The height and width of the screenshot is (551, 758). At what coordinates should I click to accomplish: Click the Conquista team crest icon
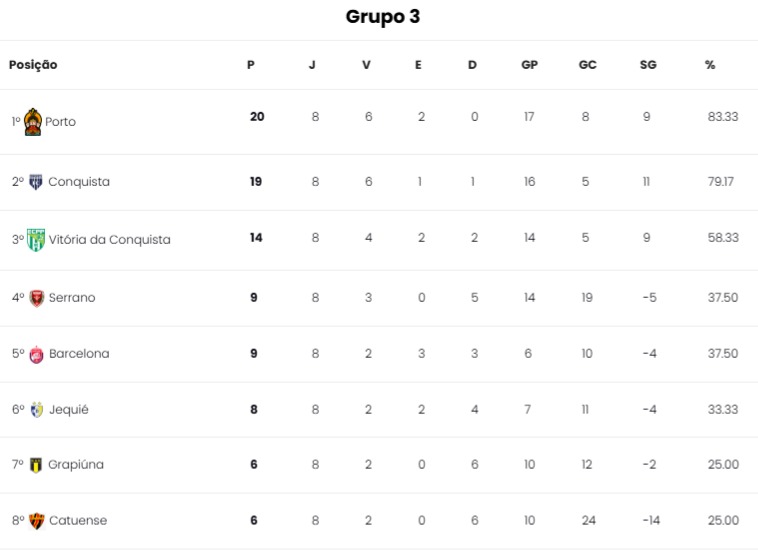pos(36,182)
